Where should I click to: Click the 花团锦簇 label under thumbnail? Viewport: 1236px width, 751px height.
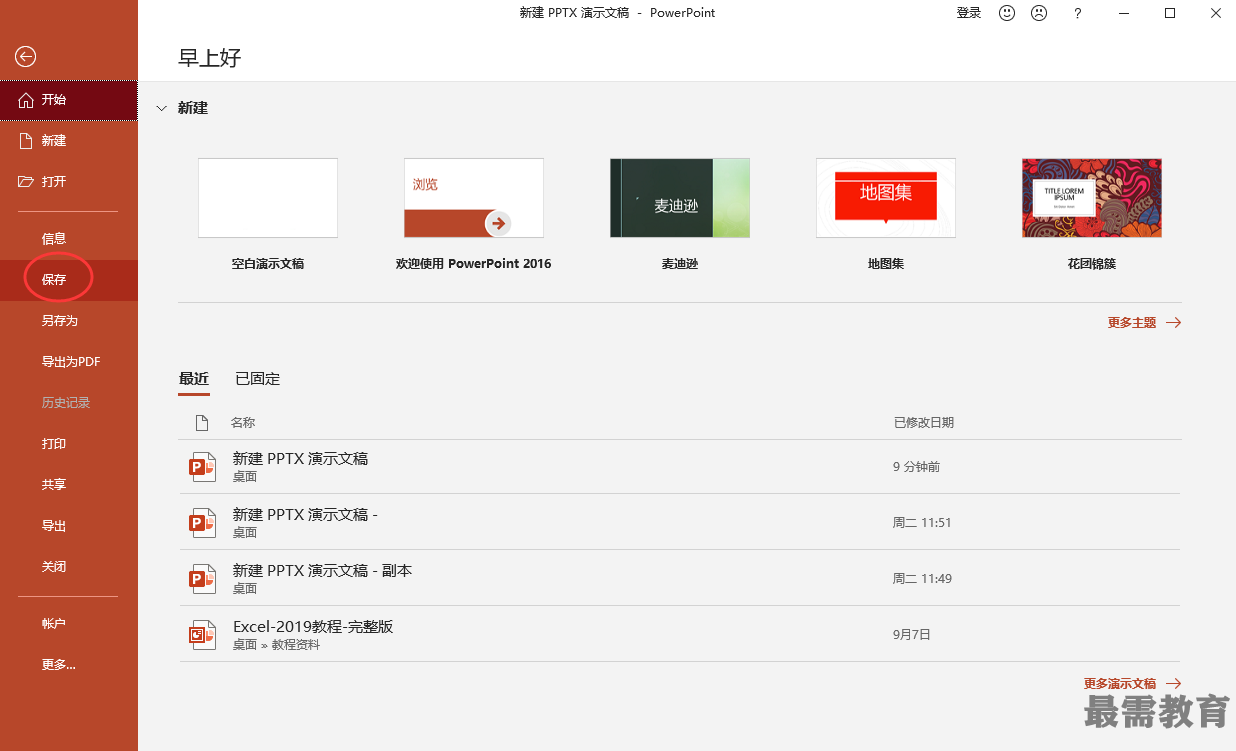pyautogui.click(x=1092, y=264)
